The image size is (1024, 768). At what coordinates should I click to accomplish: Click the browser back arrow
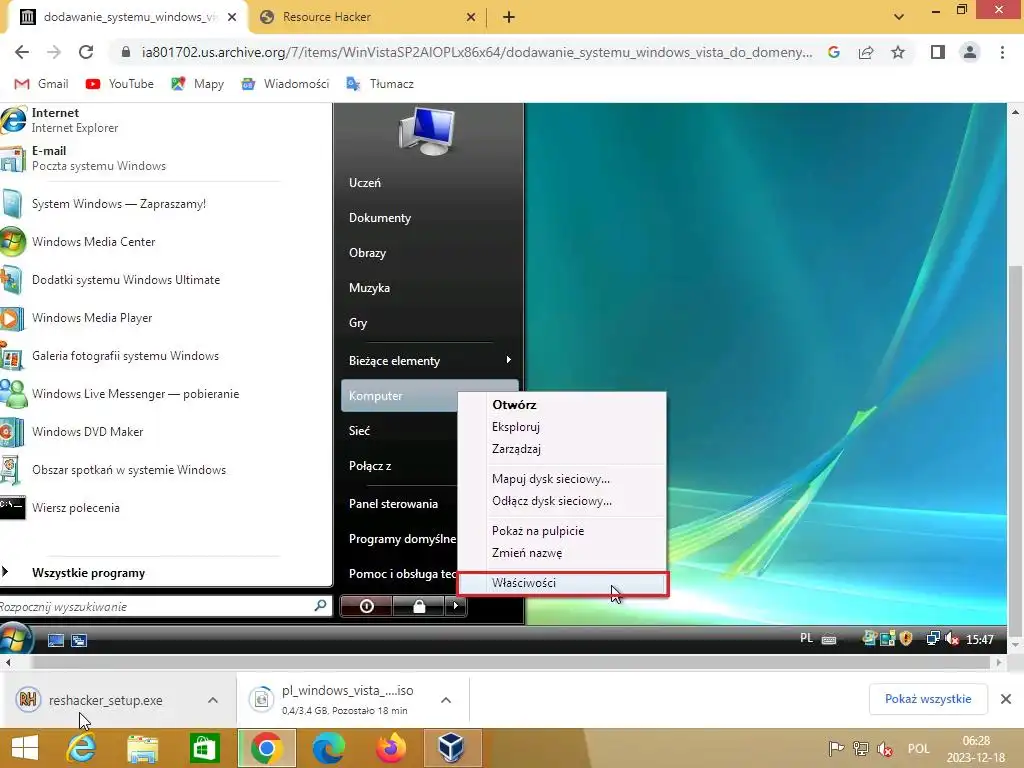[22, 52]
